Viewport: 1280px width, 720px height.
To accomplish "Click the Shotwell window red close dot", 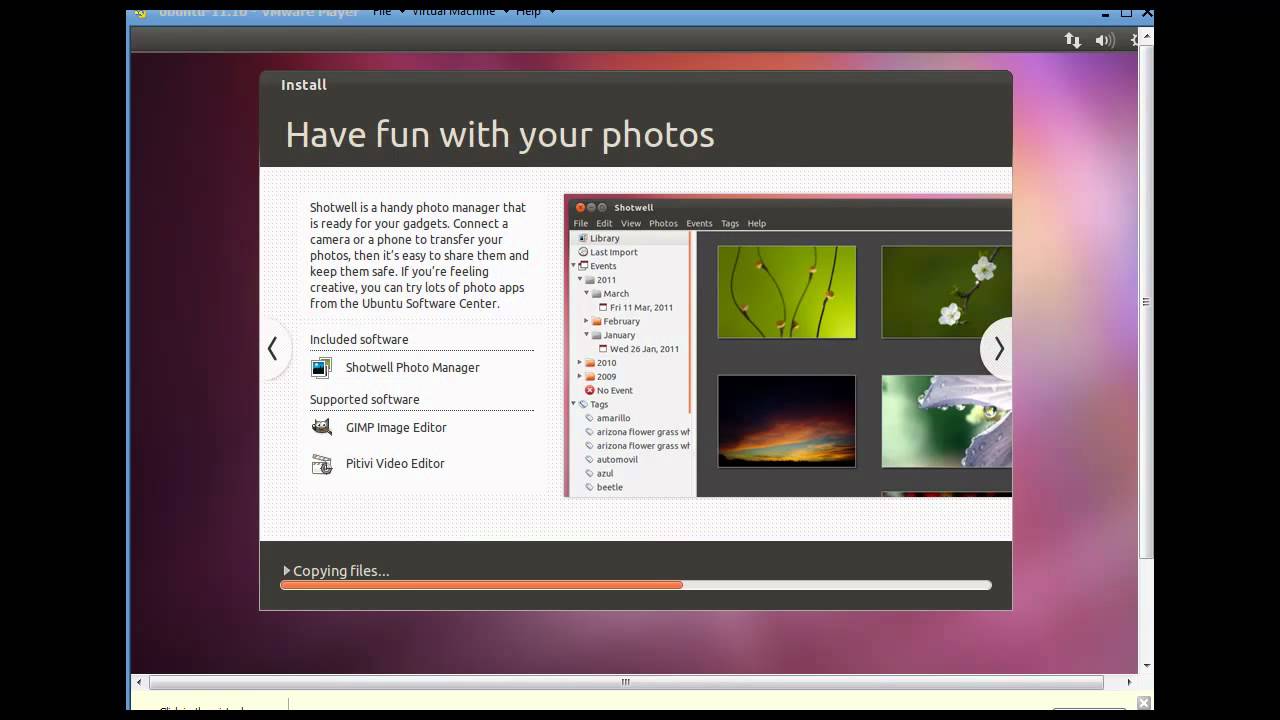I will tap(578, 207).
